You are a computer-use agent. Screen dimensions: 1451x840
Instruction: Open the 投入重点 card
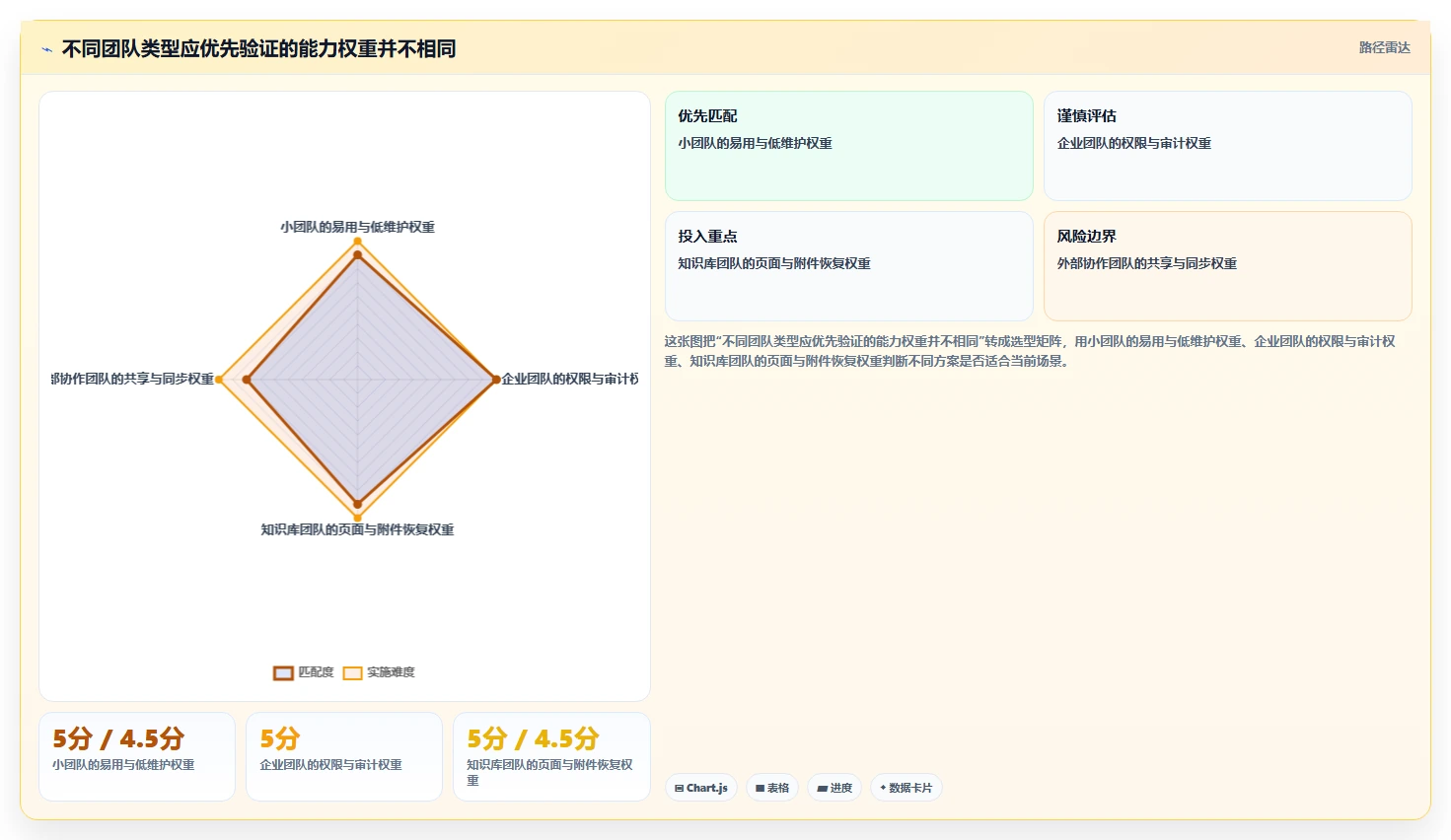click(x=848, y=266)
